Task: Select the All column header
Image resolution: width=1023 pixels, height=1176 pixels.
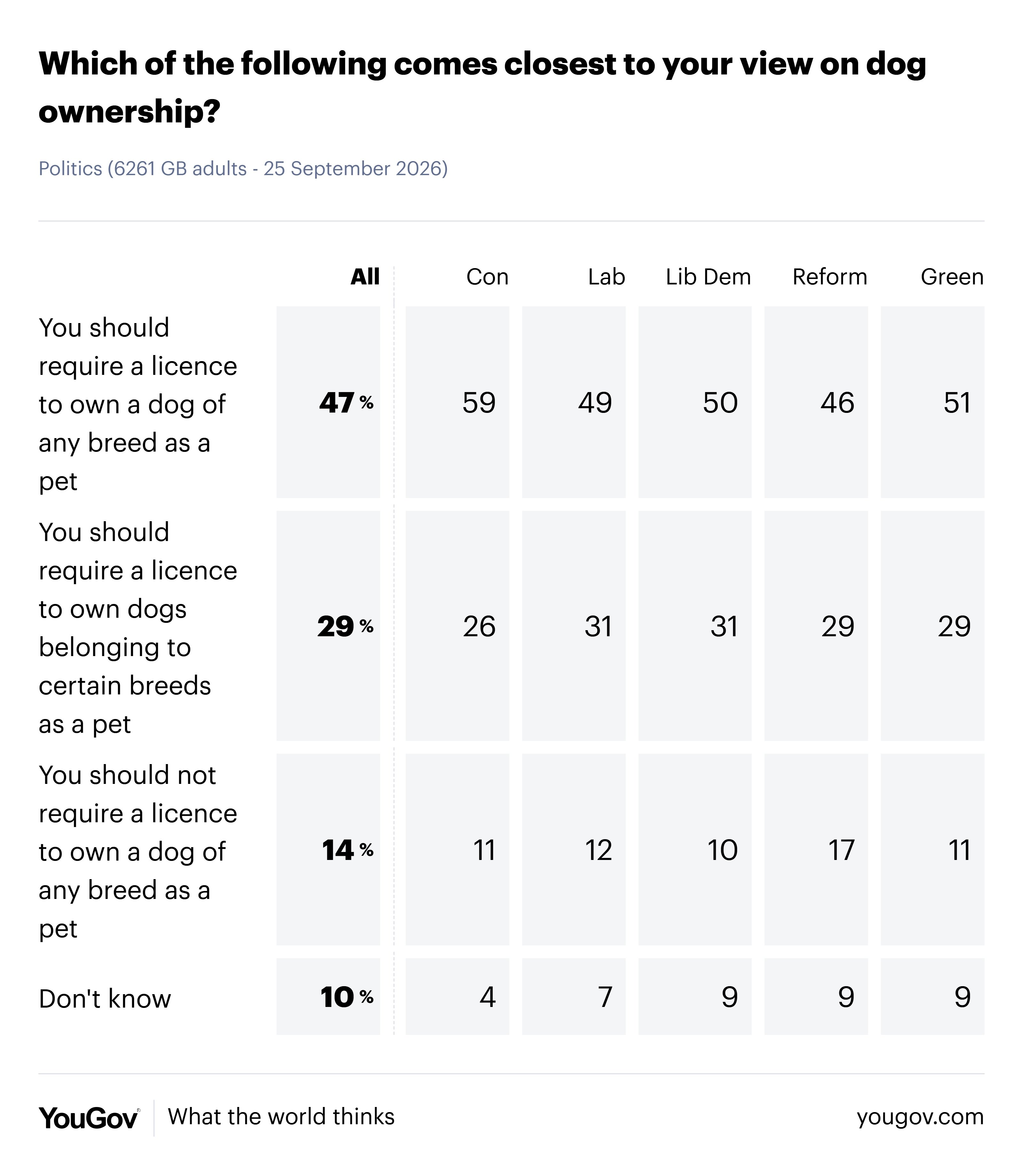Action: (x=365, y=277)
